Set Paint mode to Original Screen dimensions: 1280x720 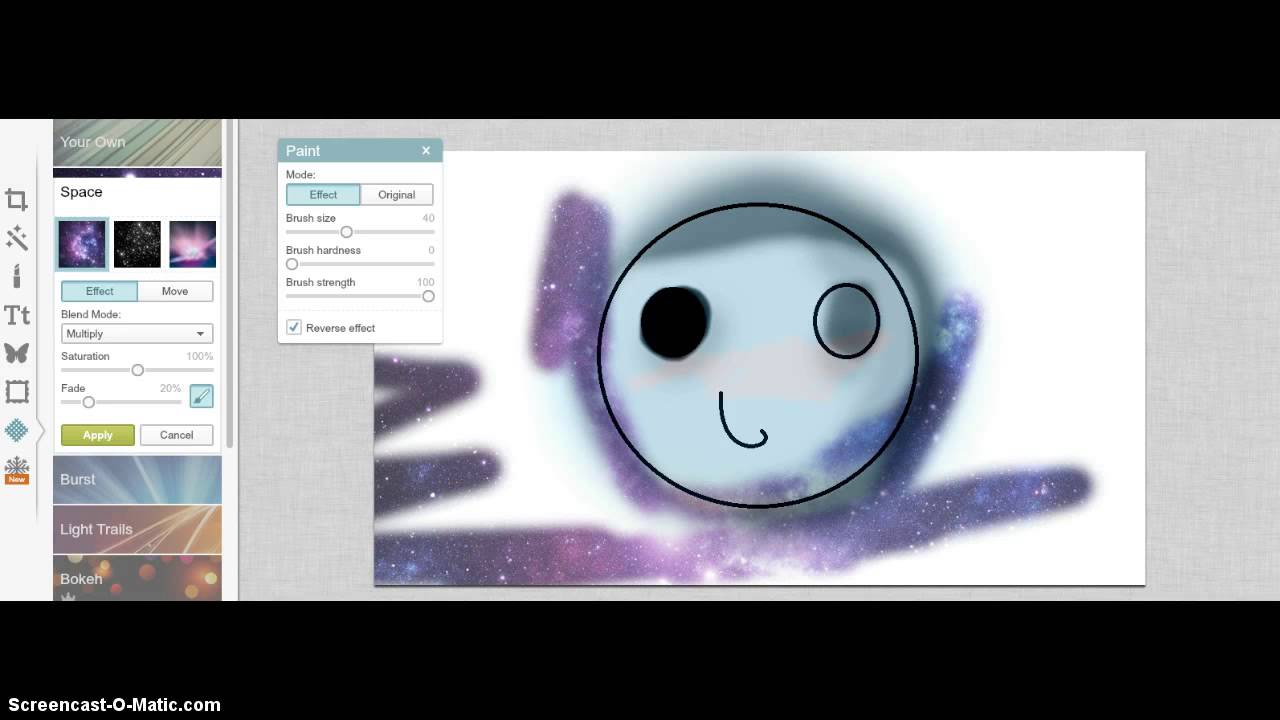point(397,194)
